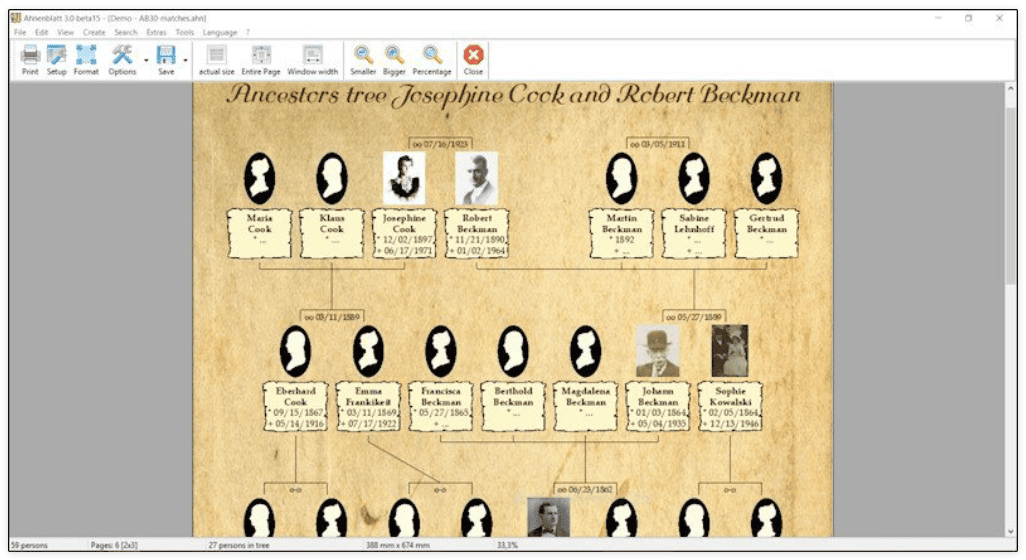Click the Emma Frankikeit name box
1026x560 pixels.
pyautogui.click(x=368, y=406)
